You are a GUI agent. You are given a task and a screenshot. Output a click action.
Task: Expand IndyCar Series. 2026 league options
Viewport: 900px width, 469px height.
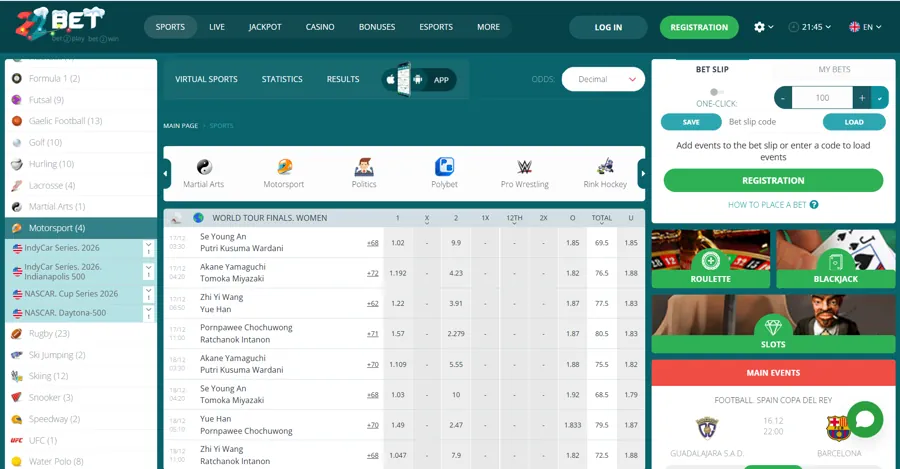pyautogui.click(x=149, y=248)
